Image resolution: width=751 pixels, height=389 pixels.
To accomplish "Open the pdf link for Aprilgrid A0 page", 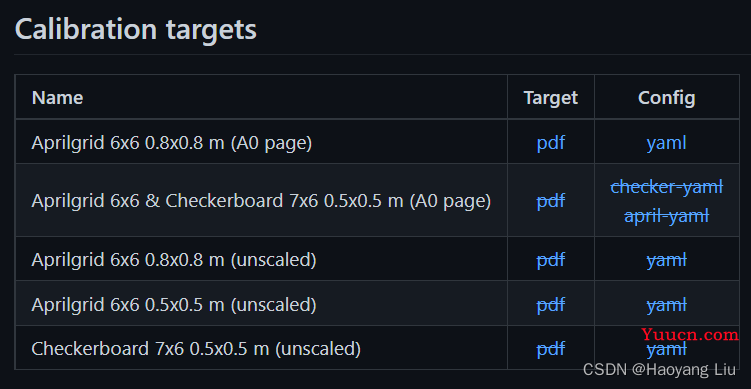I will click(551, 143).
